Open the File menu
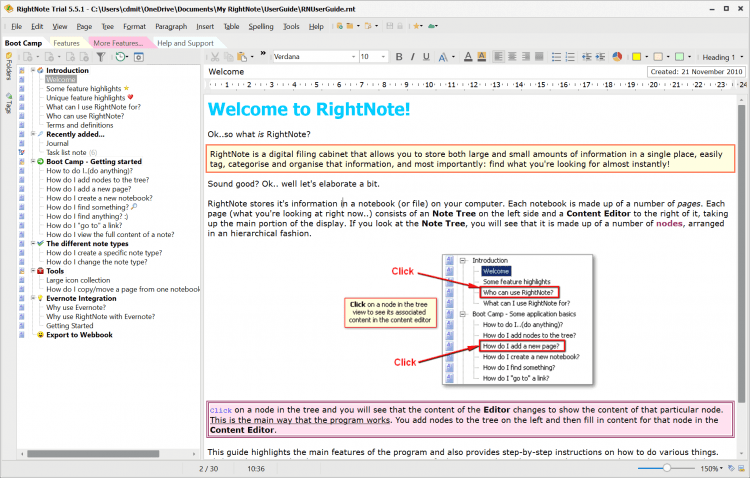The width and height of the screenshot is (750, 478). [x=16, y=26]
